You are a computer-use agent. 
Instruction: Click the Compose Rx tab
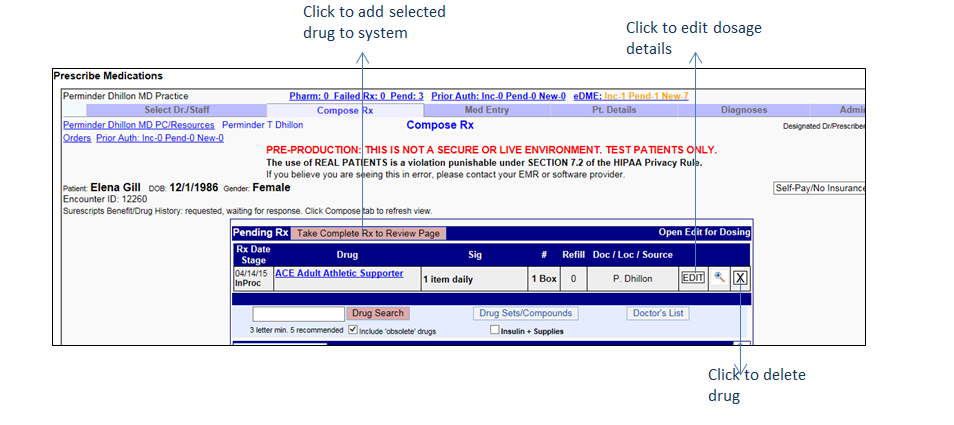(x=344, y=110)
